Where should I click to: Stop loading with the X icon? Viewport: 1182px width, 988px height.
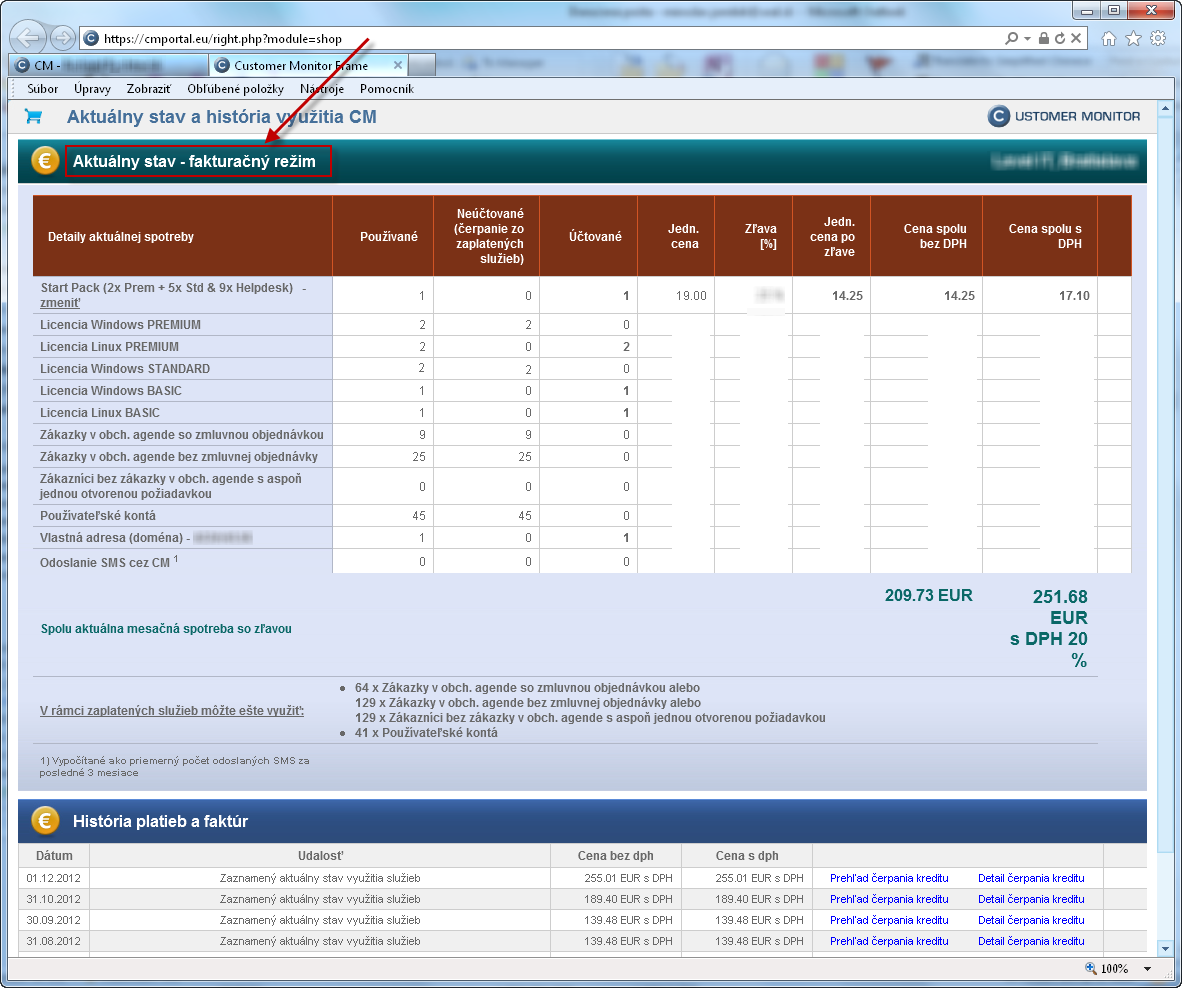[x=1076, y=38]
